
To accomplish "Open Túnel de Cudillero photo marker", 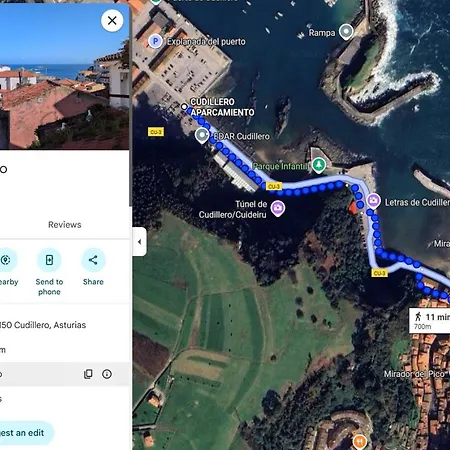I will 277,208.
